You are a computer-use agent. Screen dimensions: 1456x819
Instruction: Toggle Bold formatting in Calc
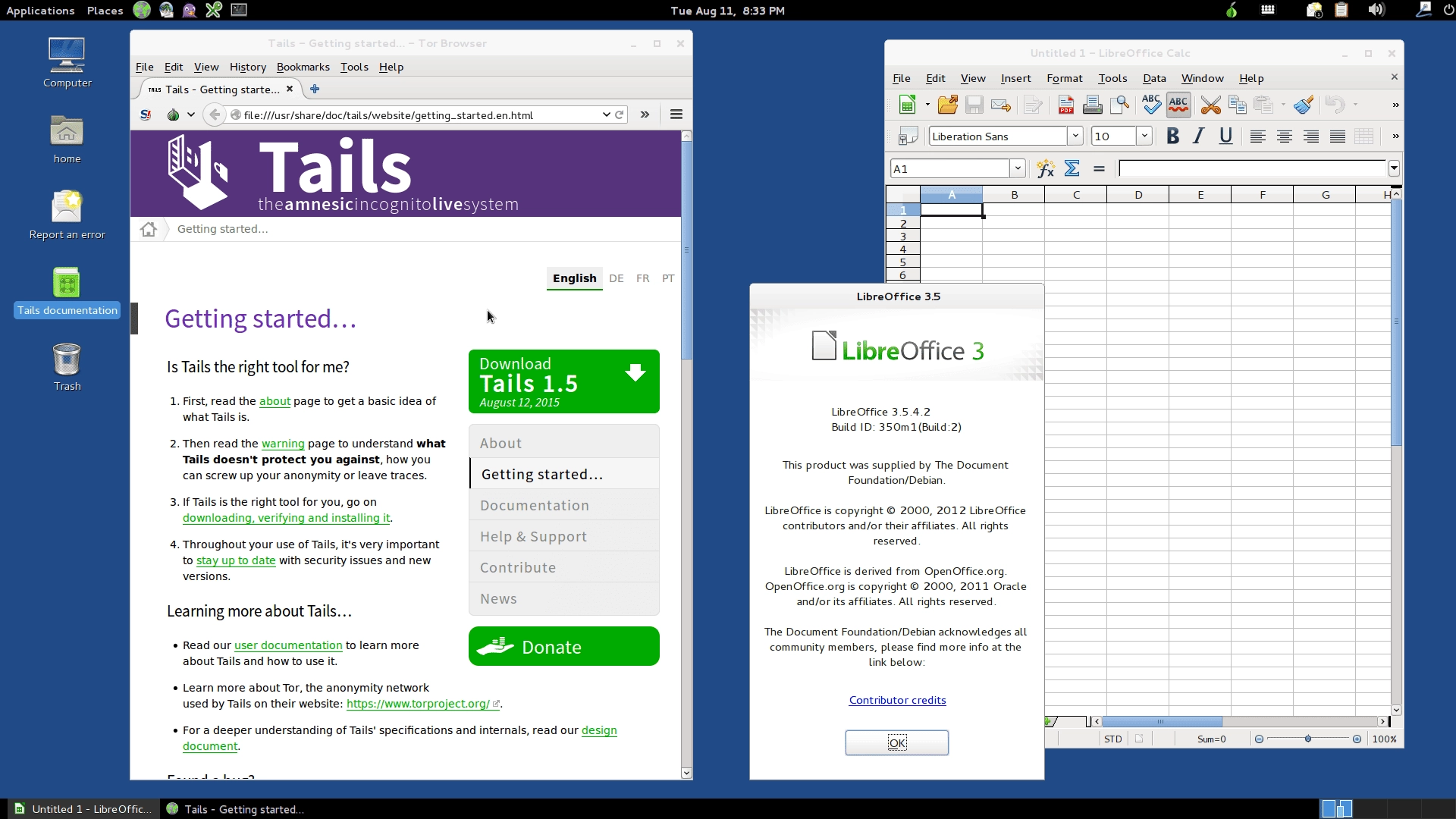[x=1172, y=136]
